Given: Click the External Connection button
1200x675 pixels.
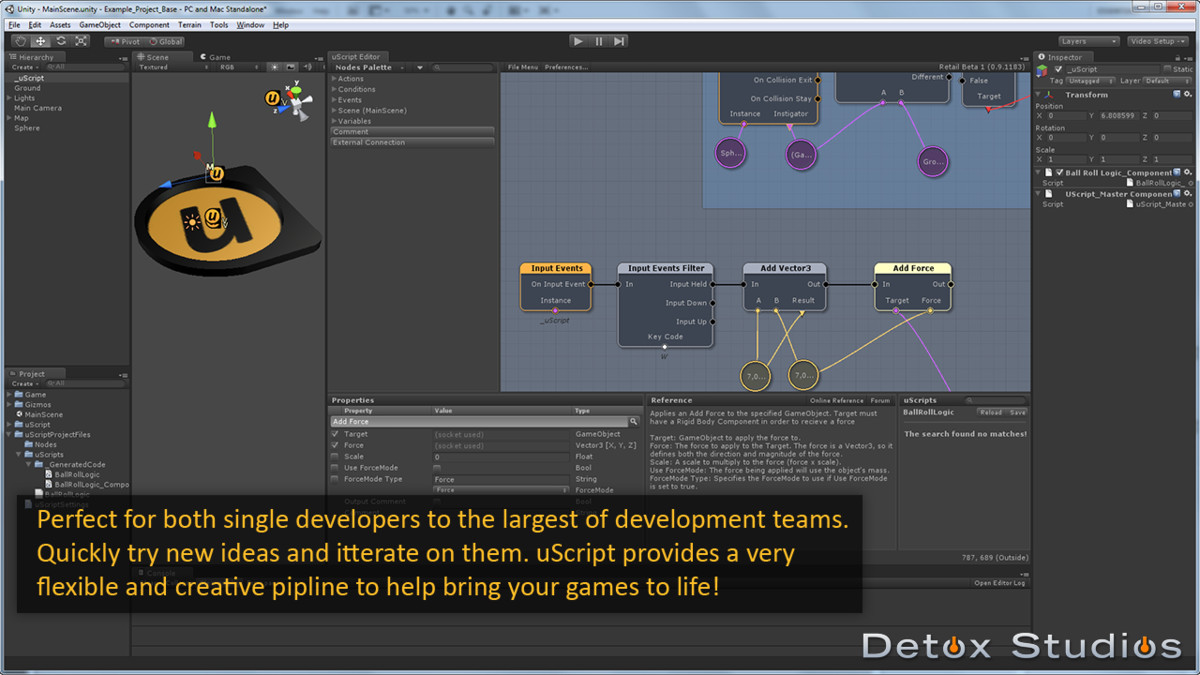Looking at the screenshot, I should click(x=412, y=142).
